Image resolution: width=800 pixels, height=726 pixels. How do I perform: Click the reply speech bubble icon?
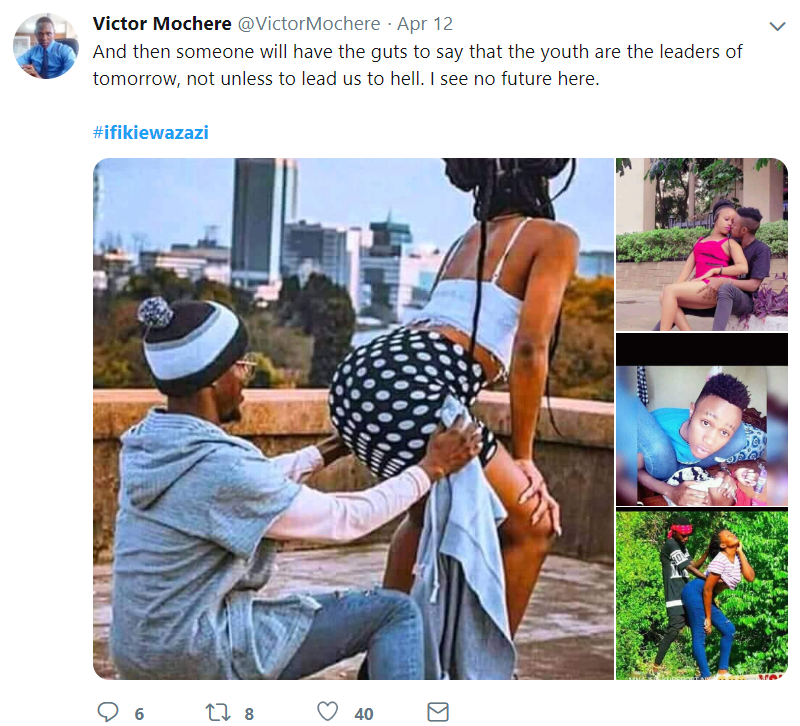coord(108,712)
